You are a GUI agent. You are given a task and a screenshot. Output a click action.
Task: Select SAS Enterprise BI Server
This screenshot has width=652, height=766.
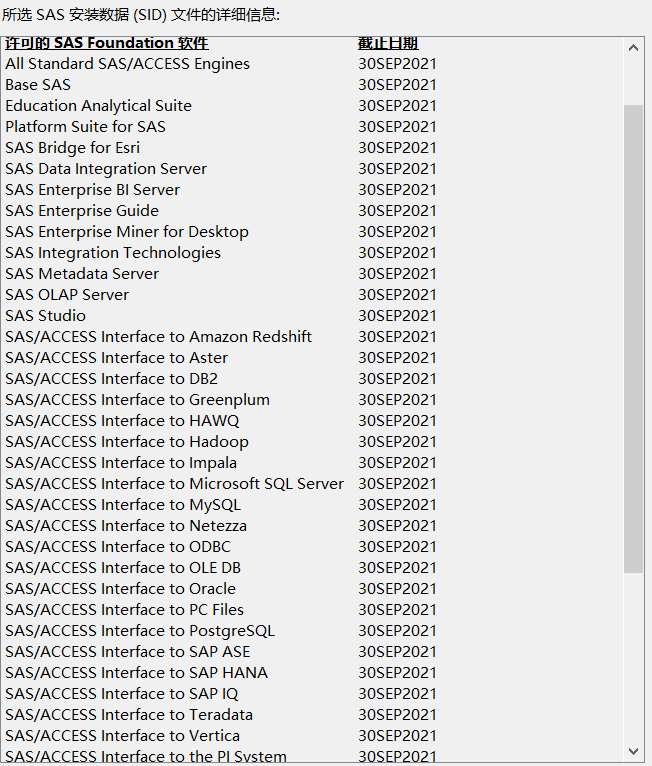coord(92,190)
